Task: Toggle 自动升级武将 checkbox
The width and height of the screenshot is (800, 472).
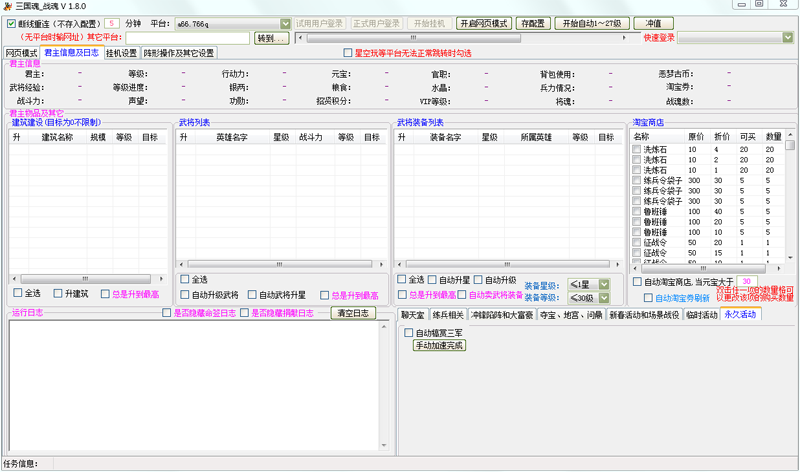Action: pyautogui.click(x=185, y=295)
